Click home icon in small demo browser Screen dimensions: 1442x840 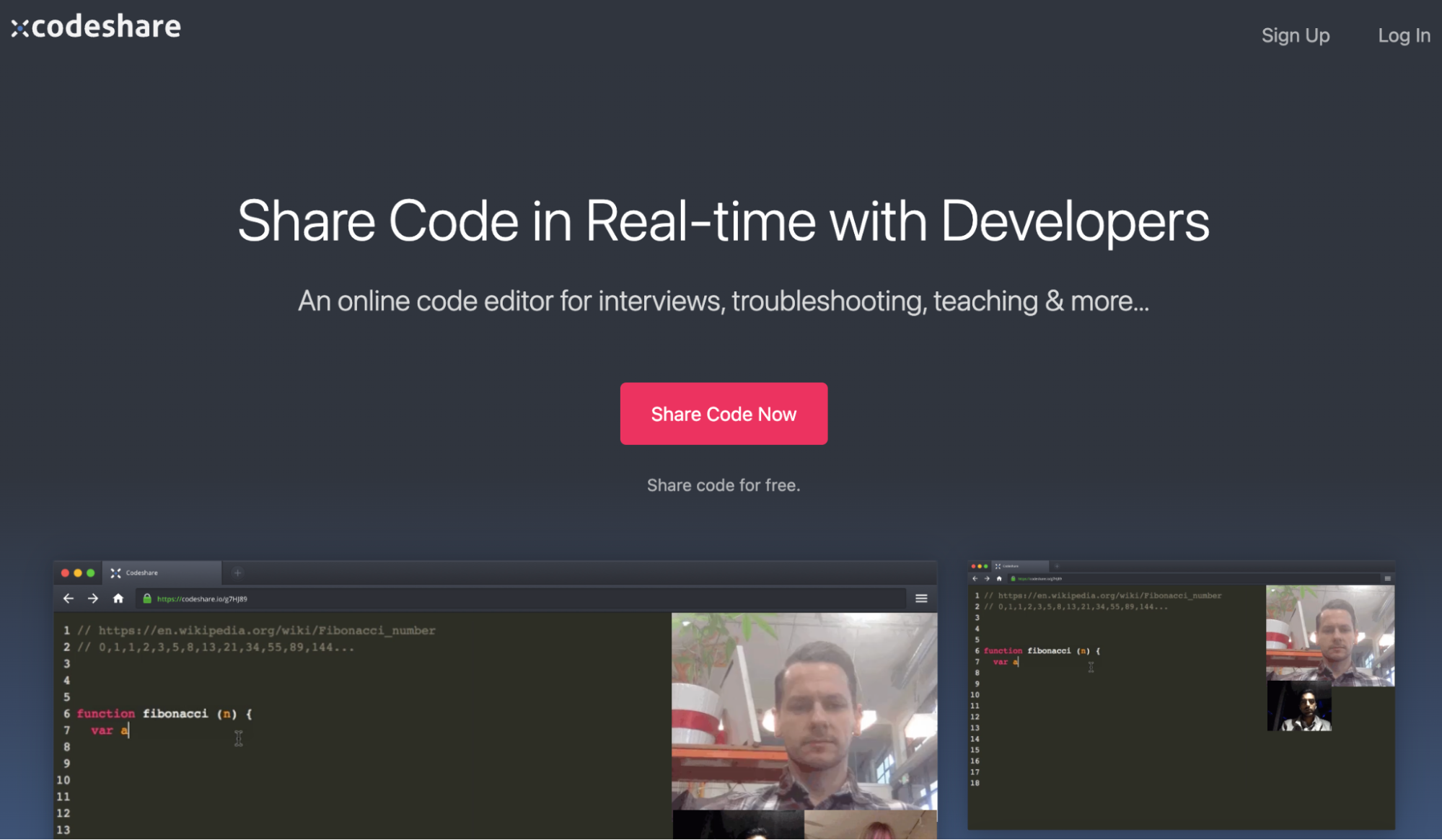(999, 578)
